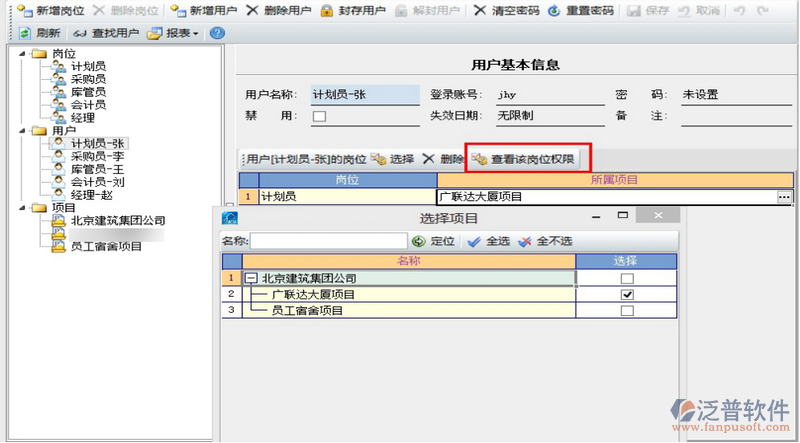This screenshot has width=800, height=443.
Task: Select user 会计员-刘 in tree
Action: [x=97, y=182]
